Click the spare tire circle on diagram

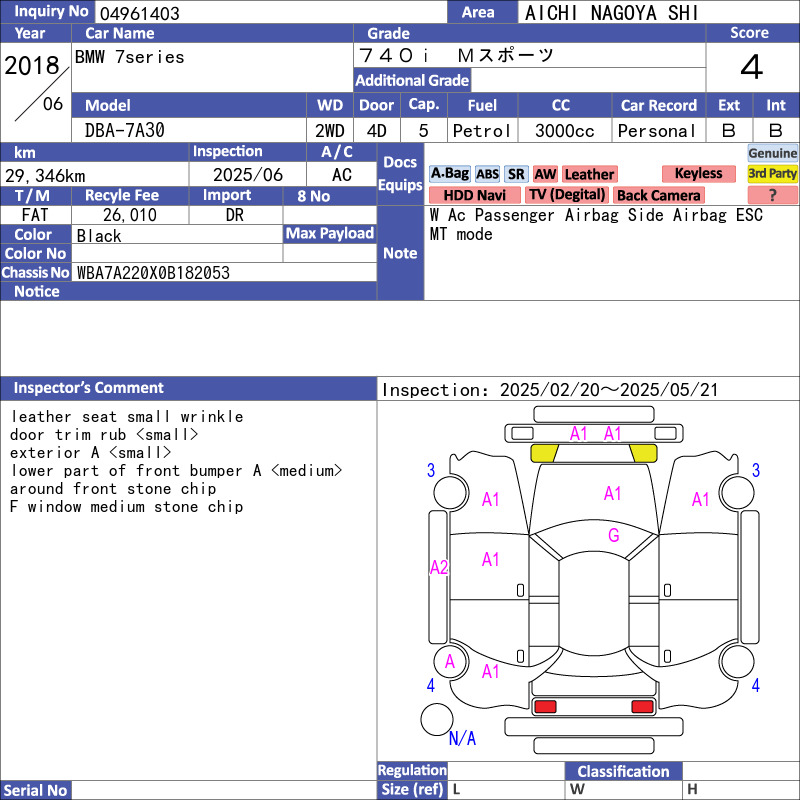click(x=437, y=719)
